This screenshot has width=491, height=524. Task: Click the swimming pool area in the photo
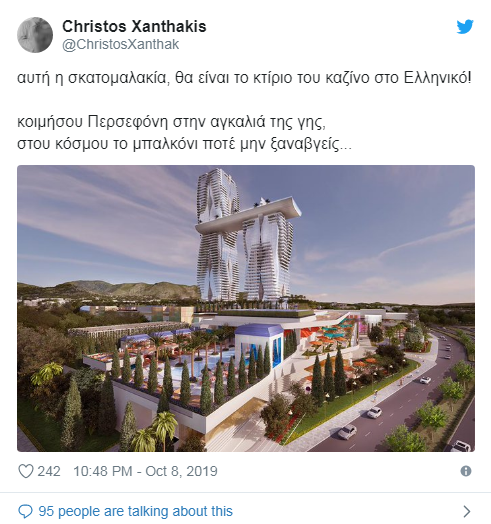coord(201,363)
